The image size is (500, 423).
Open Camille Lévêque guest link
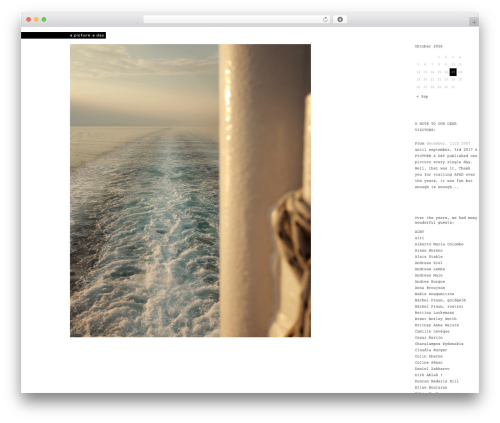[432, 331]
